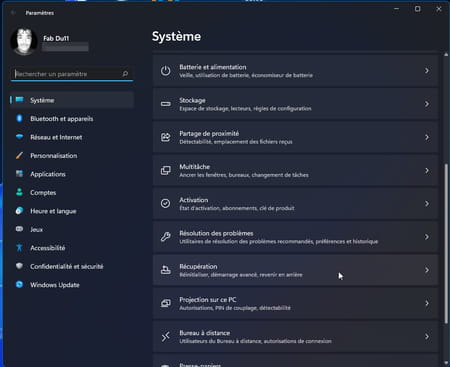Click the scrollbar down arrow
450x367 pixels.
coord(446,363)
